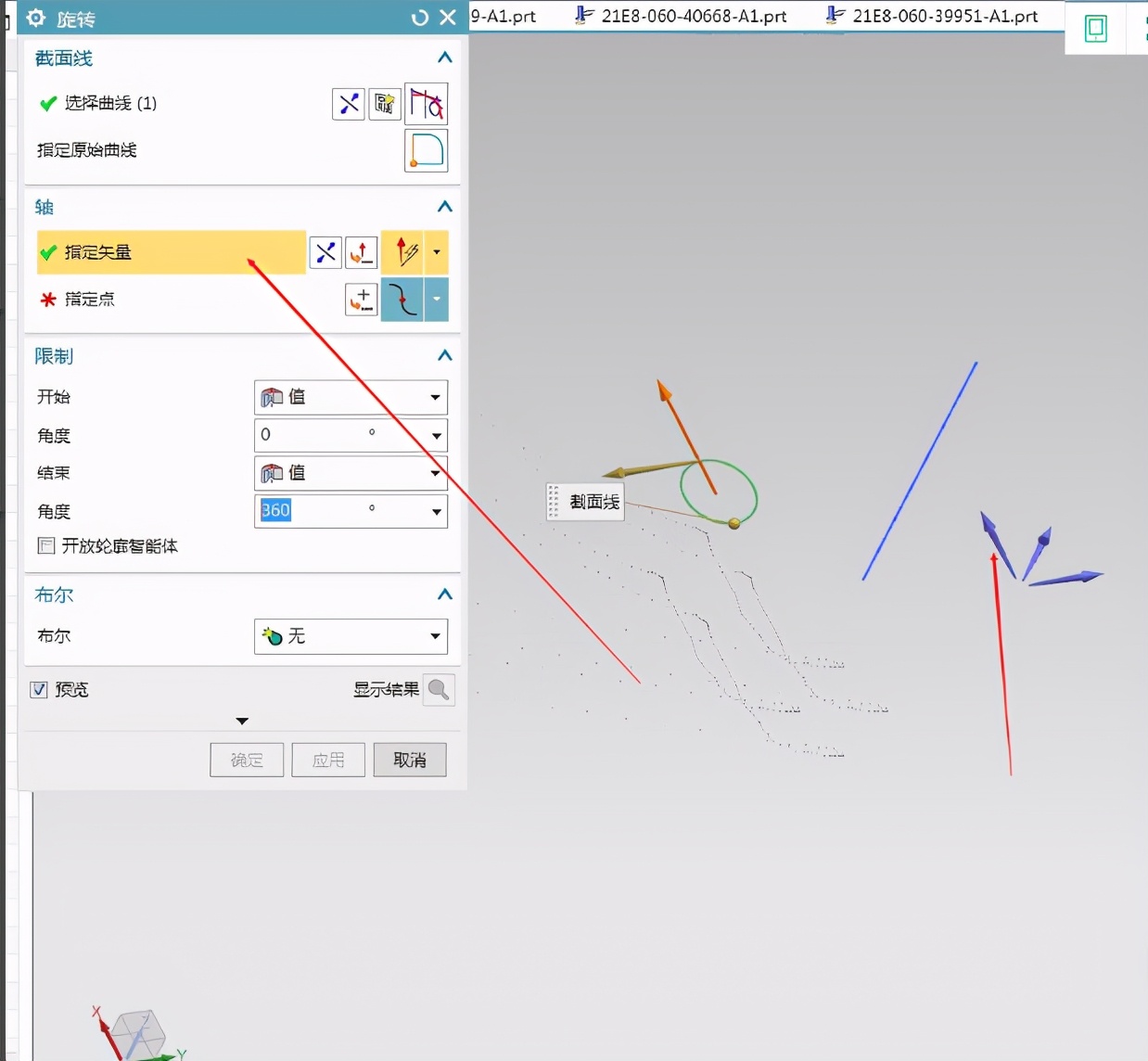Click the gear icon in the 旋转 dialog title
Image resolution: width=1148 pixels, height=1061 pixels.
pos(36,18)
